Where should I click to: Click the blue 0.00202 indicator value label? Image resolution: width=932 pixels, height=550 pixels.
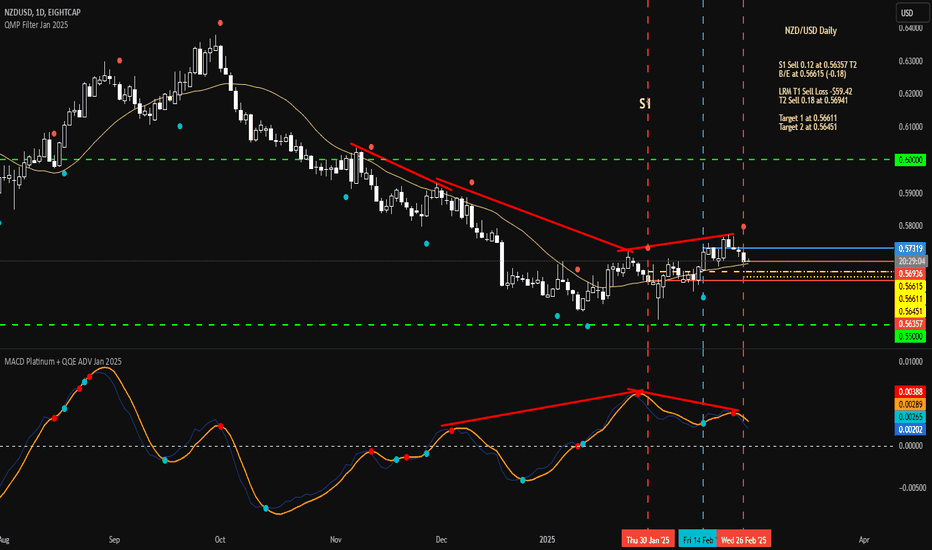point(910,429)
